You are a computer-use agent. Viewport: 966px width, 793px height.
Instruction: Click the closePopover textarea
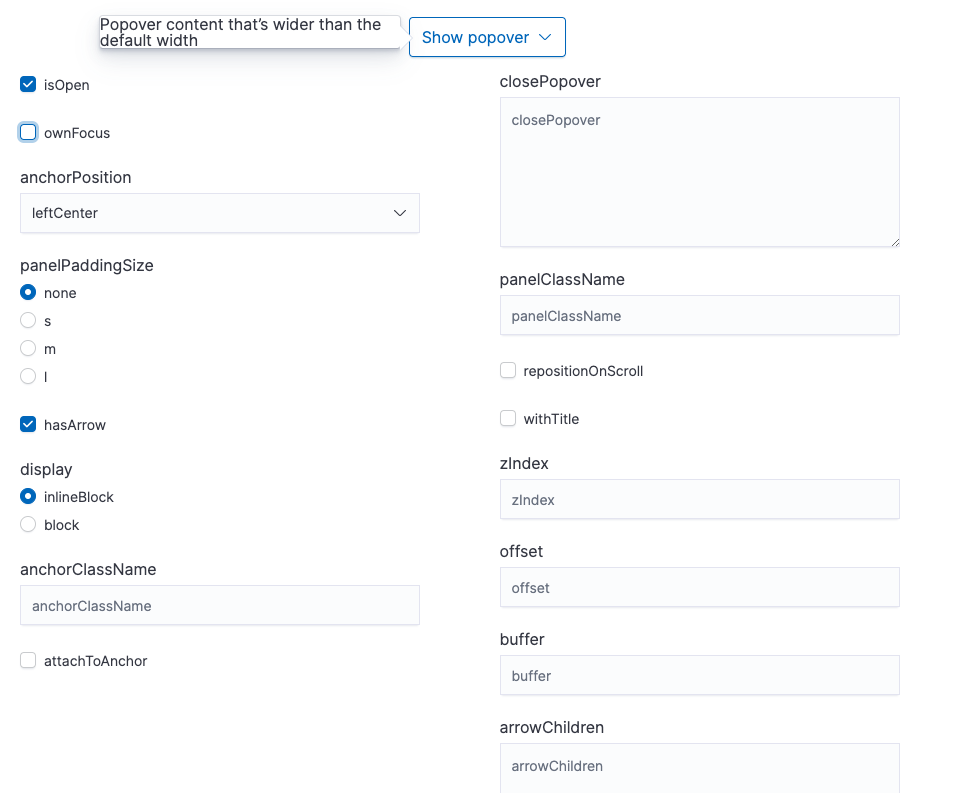[699, 170]
